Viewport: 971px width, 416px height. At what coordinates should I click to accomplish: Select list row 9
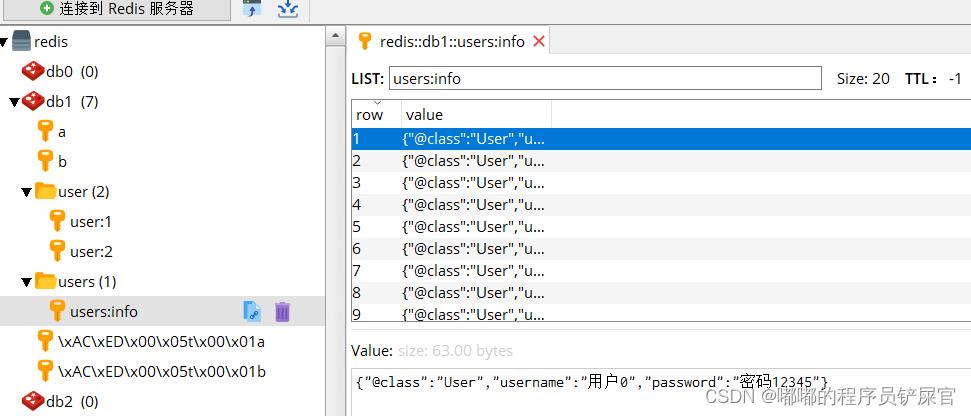click(x=661, y=313)
